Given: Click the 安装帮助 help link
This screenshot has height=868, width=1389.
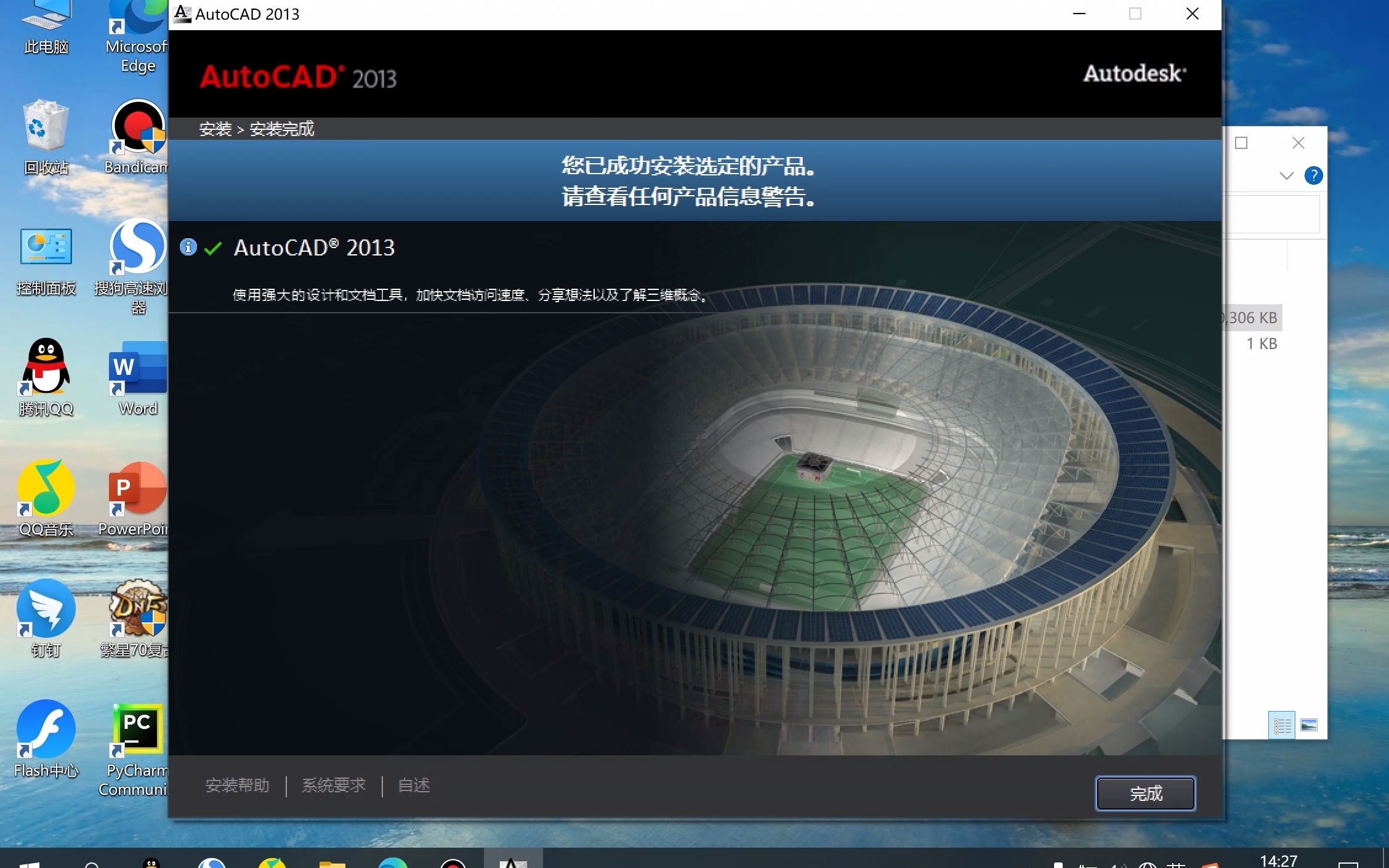Looking at the screenshot, I should (x=236, y=786).
